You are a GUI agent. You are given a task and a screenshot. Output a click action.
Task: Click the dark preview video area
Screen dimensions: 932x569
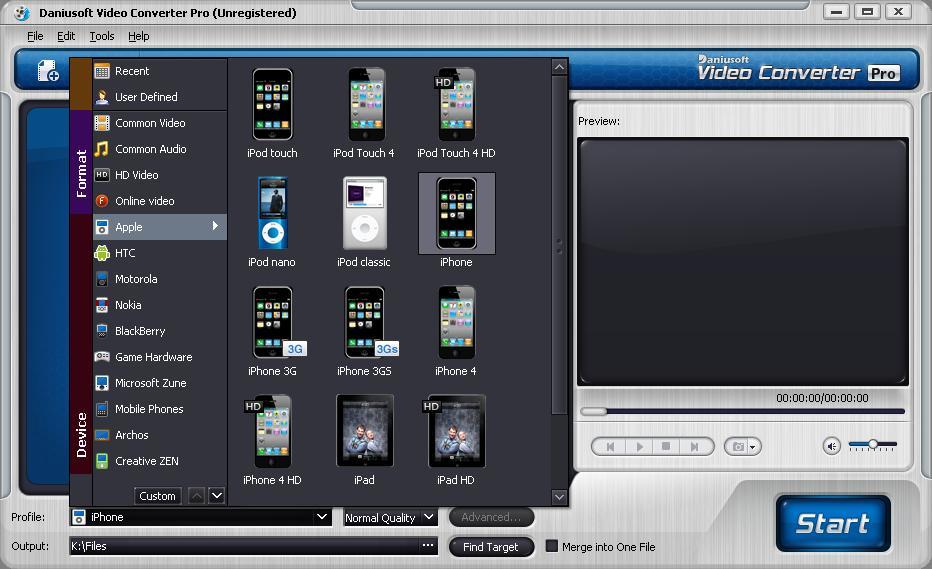point(742,262)
